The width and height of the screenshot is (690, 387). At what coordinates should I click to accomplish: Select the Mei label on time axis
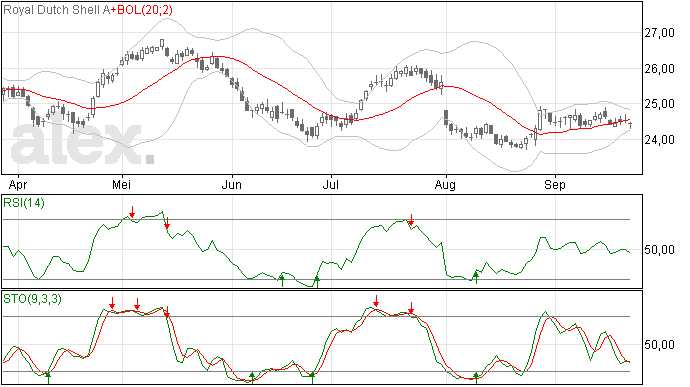[x=121, y=184]
